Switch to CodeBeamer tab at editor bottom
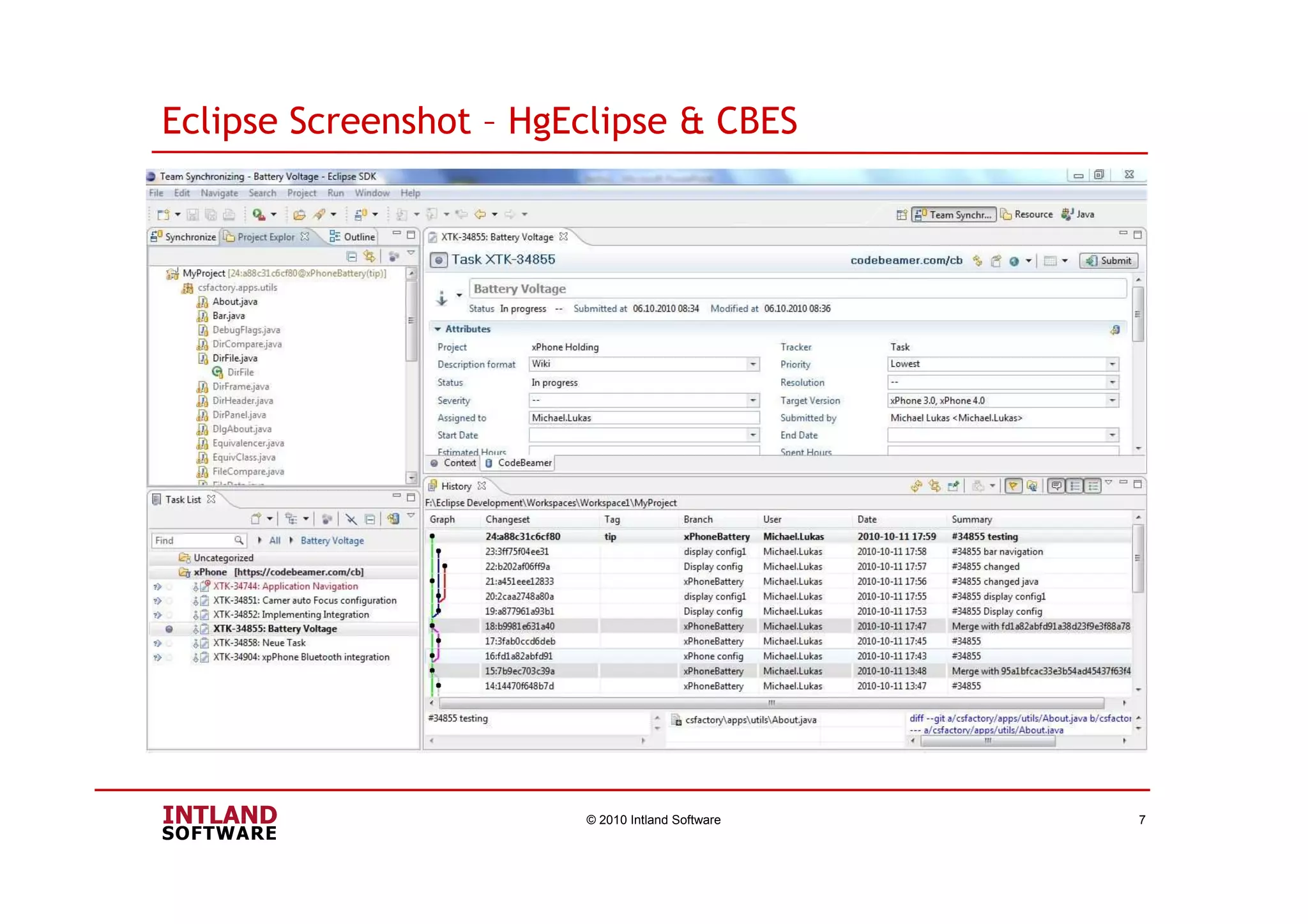The height and width of the screenshot is (924, 1308). click(519, 463)
